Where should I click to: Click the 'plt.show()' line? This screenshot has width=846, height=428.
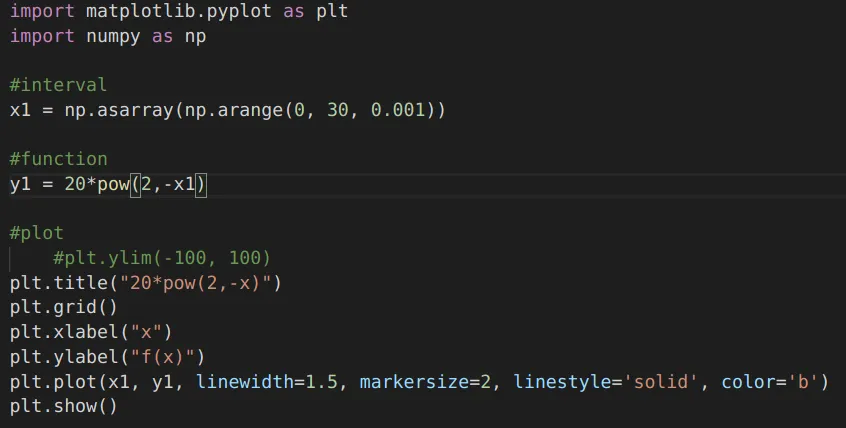click(64, 406)
